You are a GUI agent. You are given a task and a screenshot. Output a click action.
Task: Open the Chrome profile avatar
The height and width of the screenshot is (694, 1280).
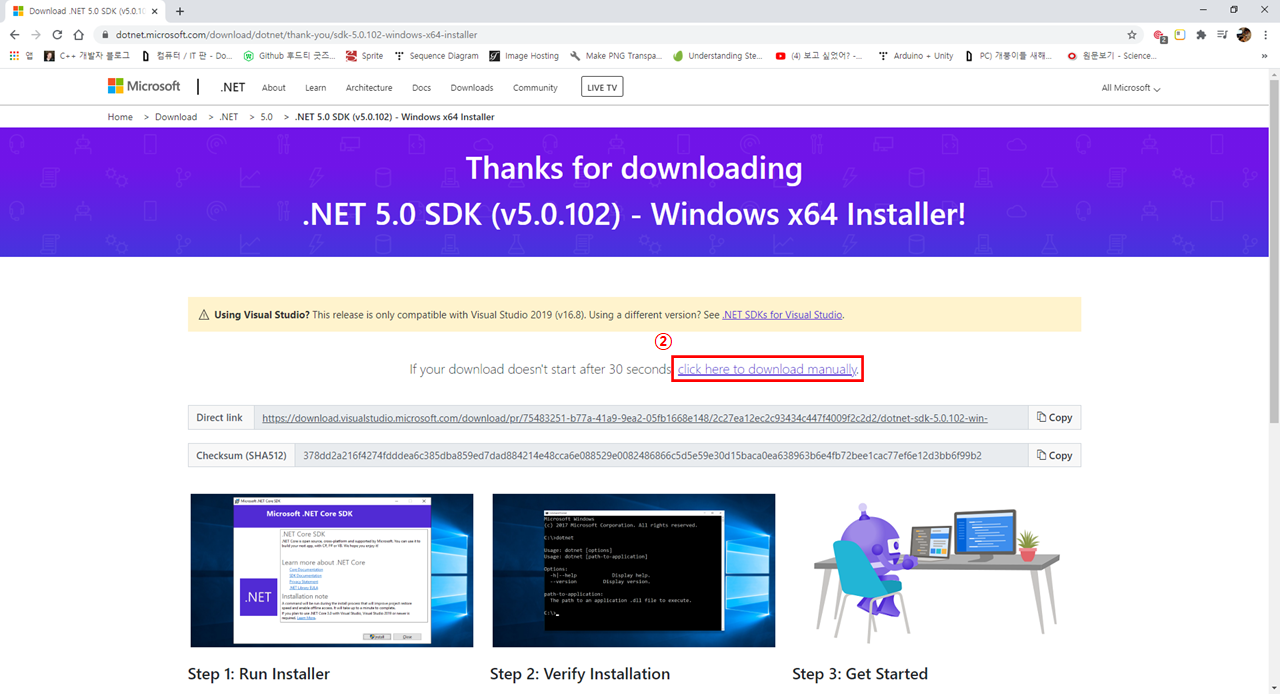(x=1244, y=34)
